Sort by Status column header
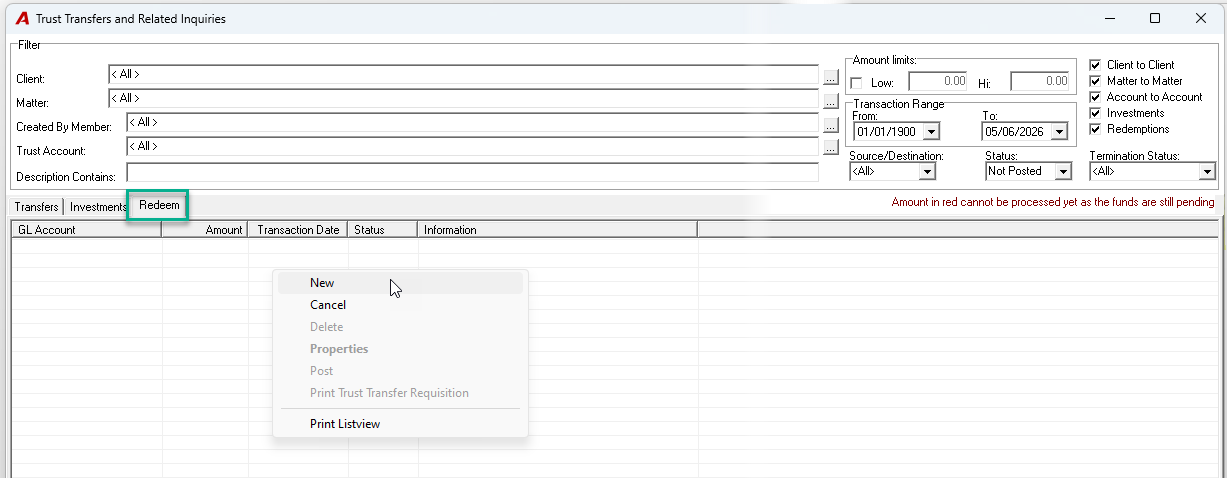Screen dimensions: 1227x478 pos(383,230)
